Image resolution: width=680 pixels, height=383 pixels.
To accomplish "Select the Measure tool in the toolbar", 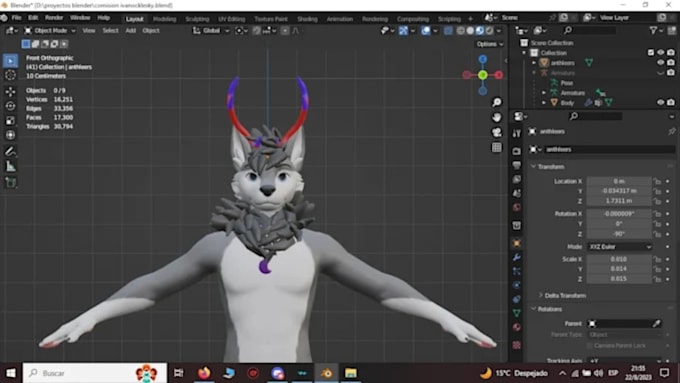I will click(10, 166).
